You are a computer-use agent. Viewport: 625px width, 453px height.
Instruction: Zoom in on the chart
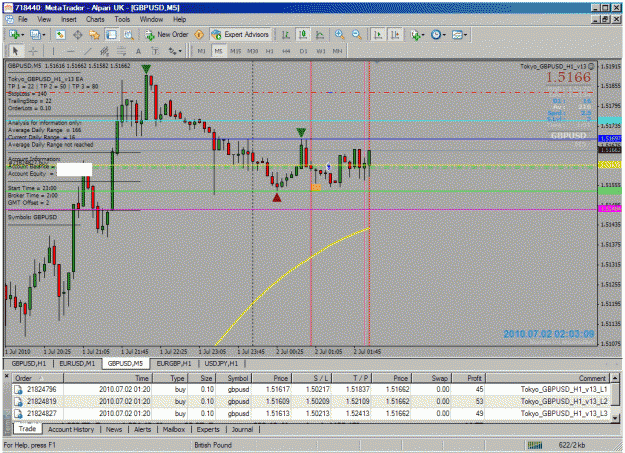tap(340, 35)
